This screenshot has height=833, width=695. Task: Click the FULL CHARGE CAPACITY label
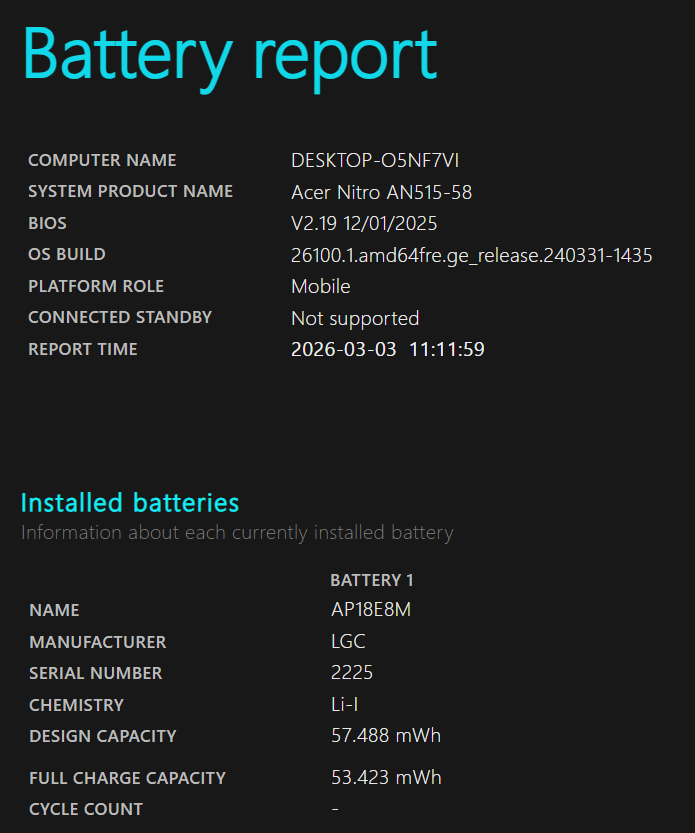pos(127,777)
